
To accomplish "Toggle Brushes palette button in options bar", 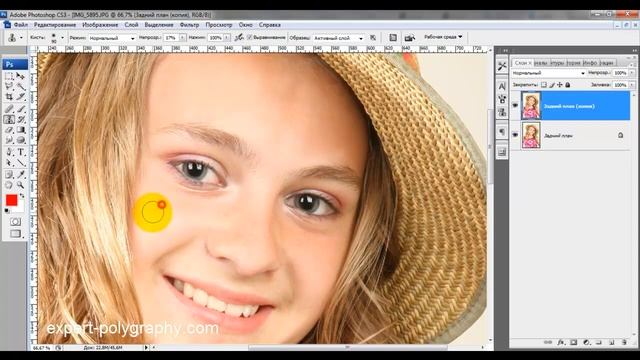I will pyautogui.click(x=393, y=38).
